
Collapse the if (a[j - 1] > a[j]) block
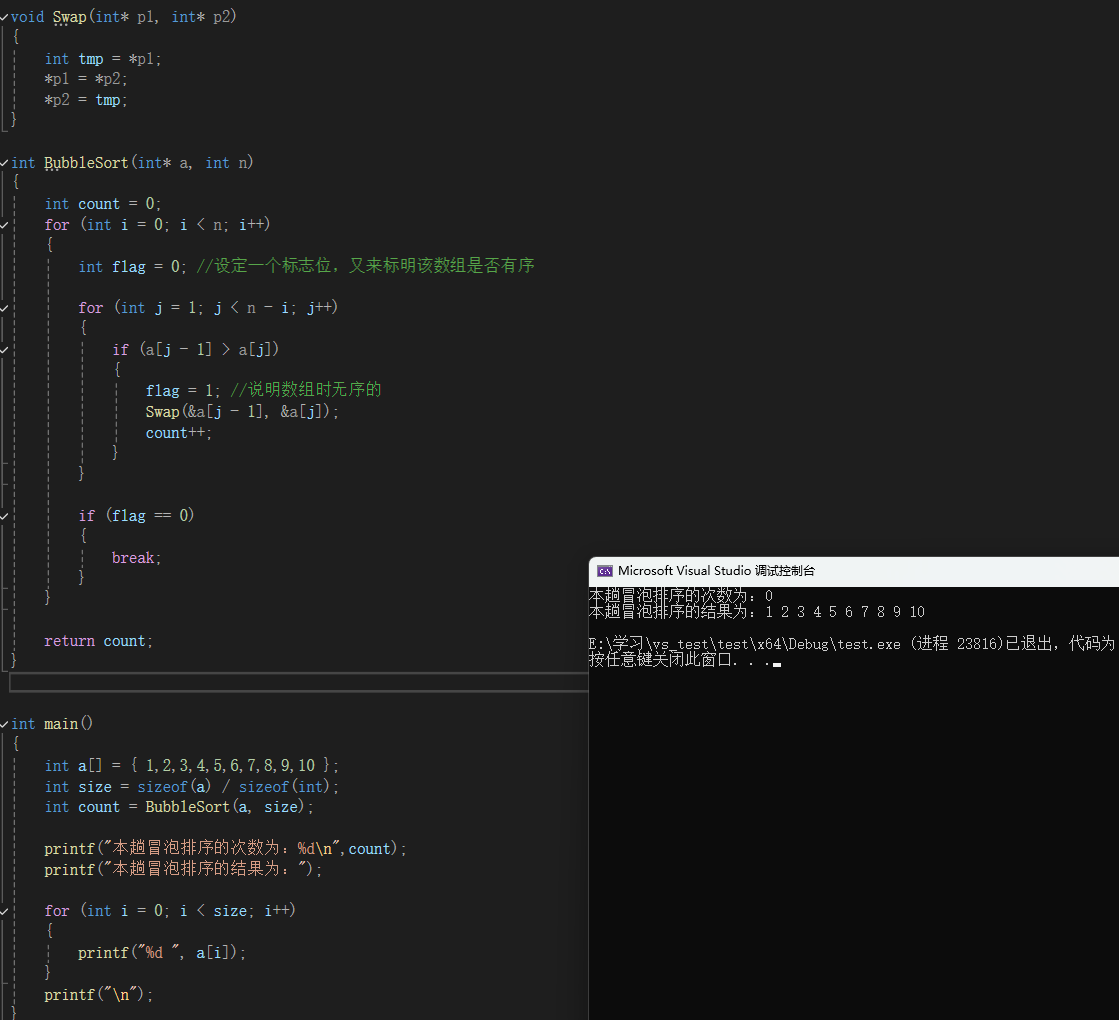(4, 350)
